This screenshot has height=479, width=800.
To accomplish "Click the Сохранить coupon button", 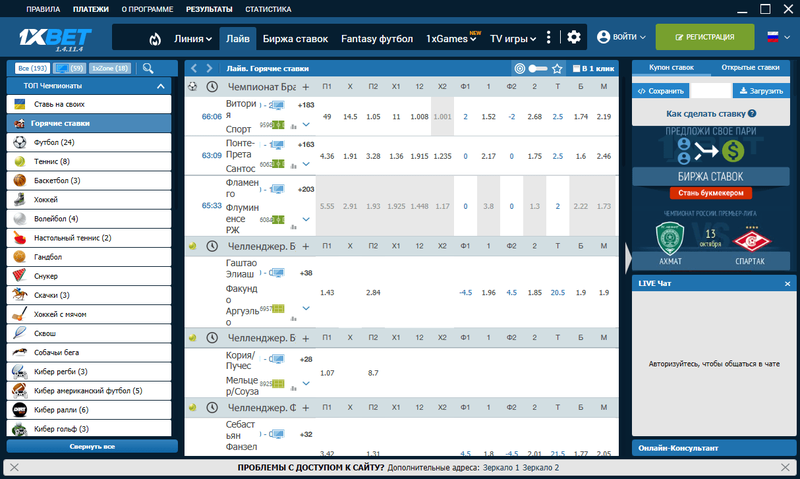I will [661, 91].
